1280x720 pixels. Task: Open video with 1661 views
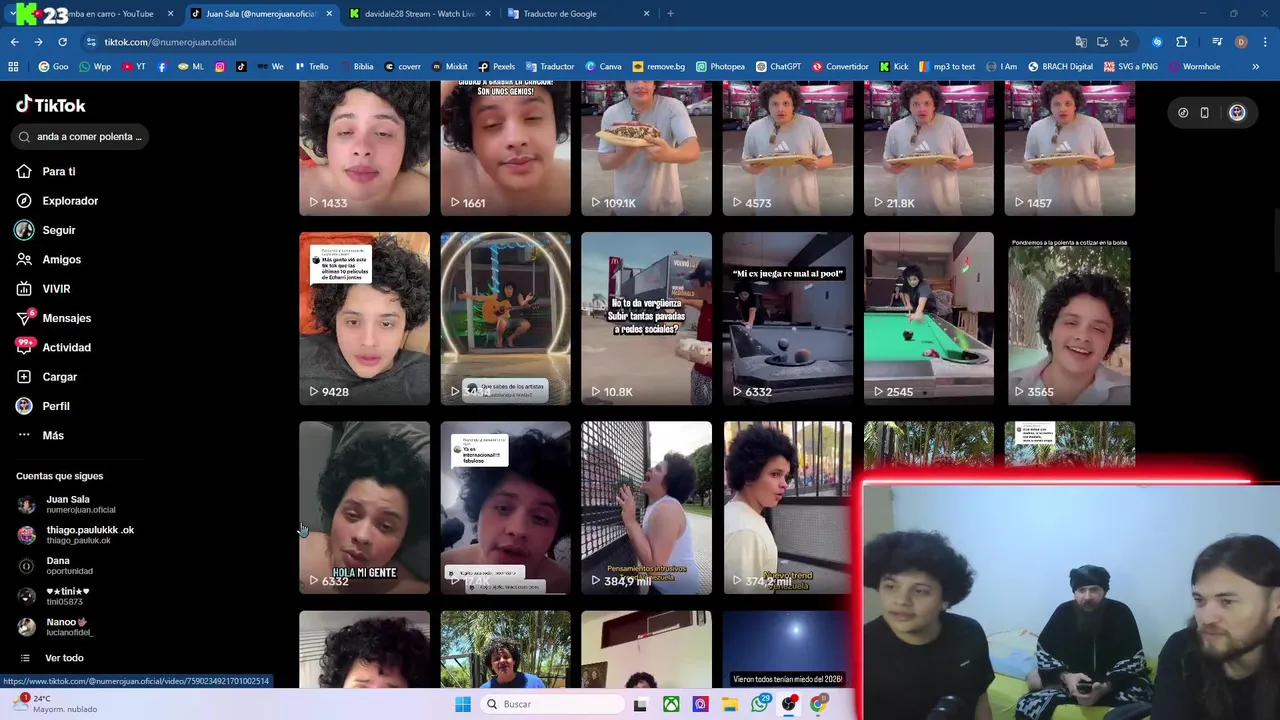click(506, 148)
